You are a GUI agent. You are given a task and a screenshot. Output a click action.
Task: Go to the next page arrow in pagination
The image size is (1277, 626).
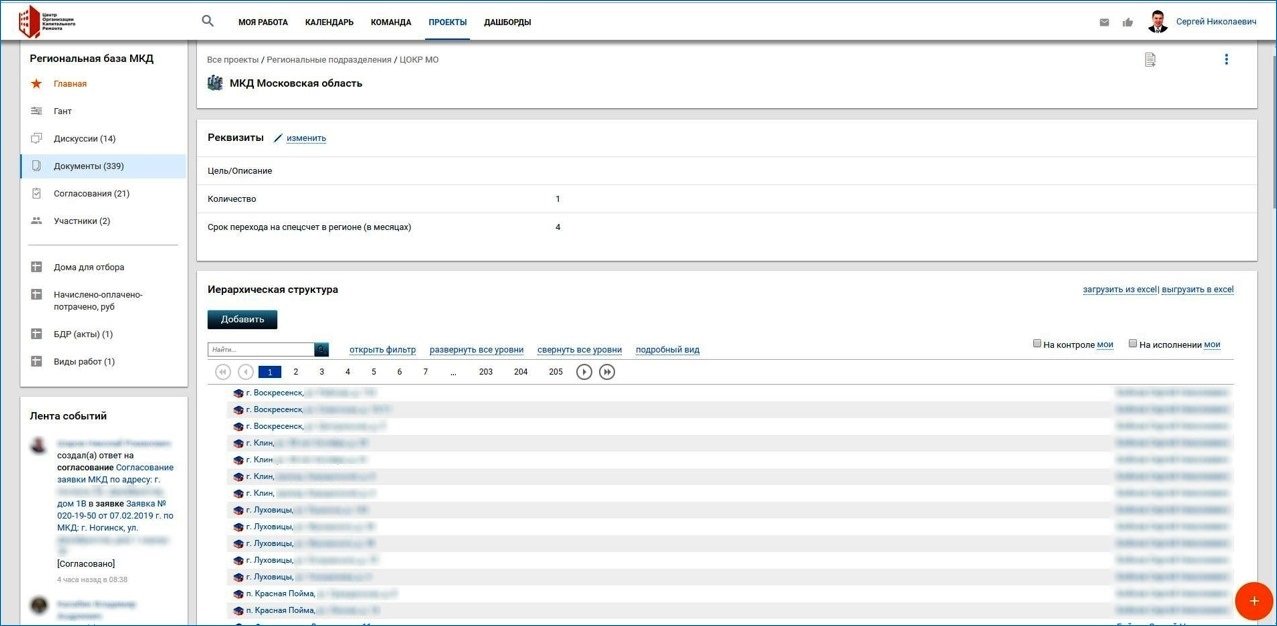[584, 372]
